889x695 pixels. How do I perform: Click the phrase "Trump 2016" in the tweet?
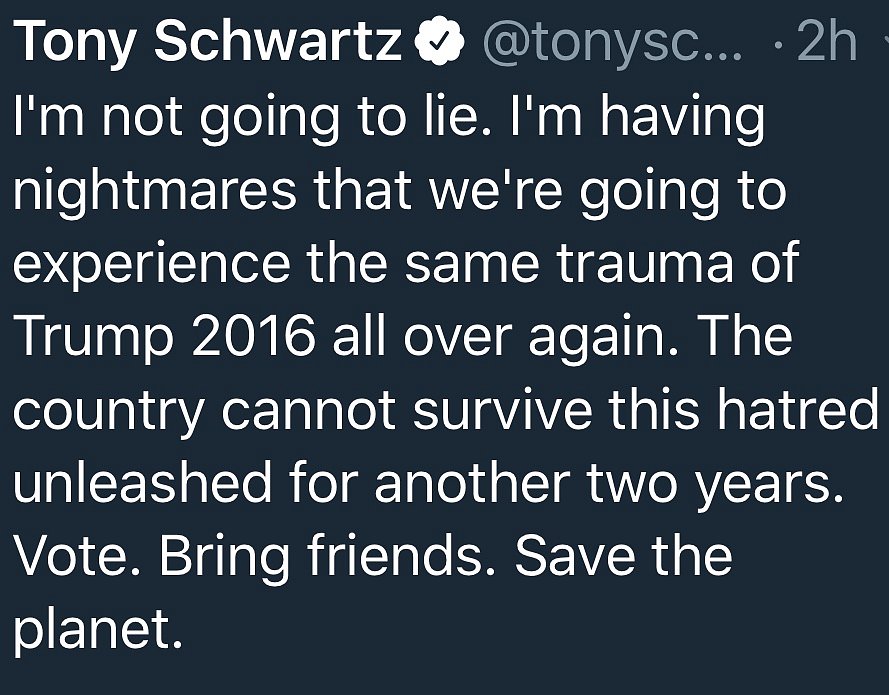pos(164,337)
